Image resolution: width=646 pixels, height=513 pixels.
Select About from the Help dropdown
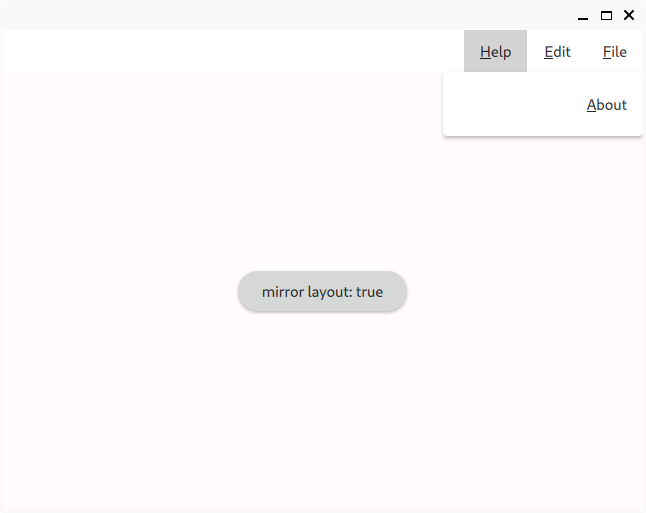[543, 105]
